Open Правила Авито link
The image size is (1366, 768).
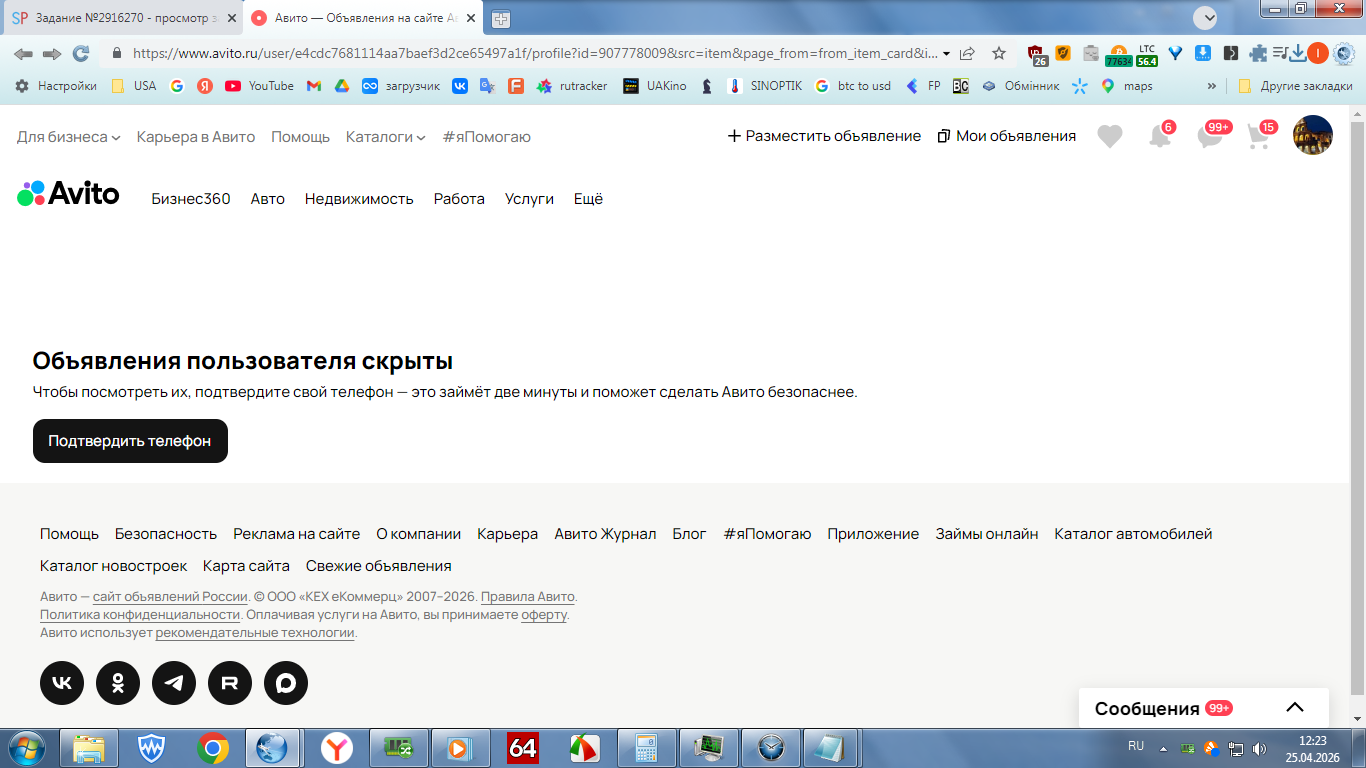pos(528,596)
